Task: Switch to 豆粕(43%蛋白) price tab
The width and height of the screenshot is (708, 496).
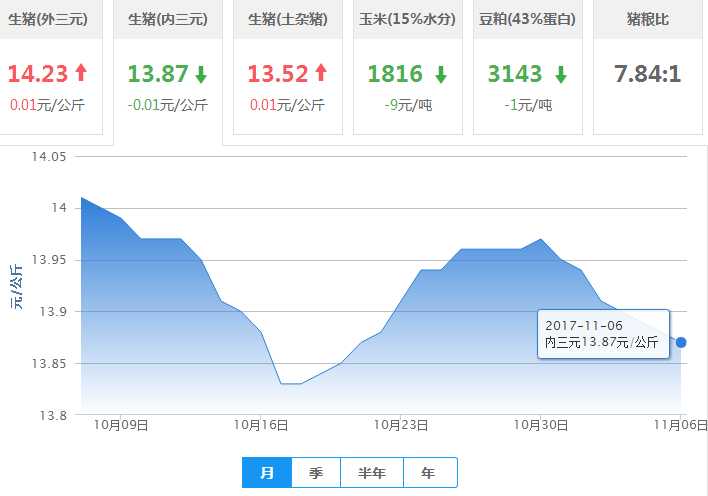Action: pos(528,19)
